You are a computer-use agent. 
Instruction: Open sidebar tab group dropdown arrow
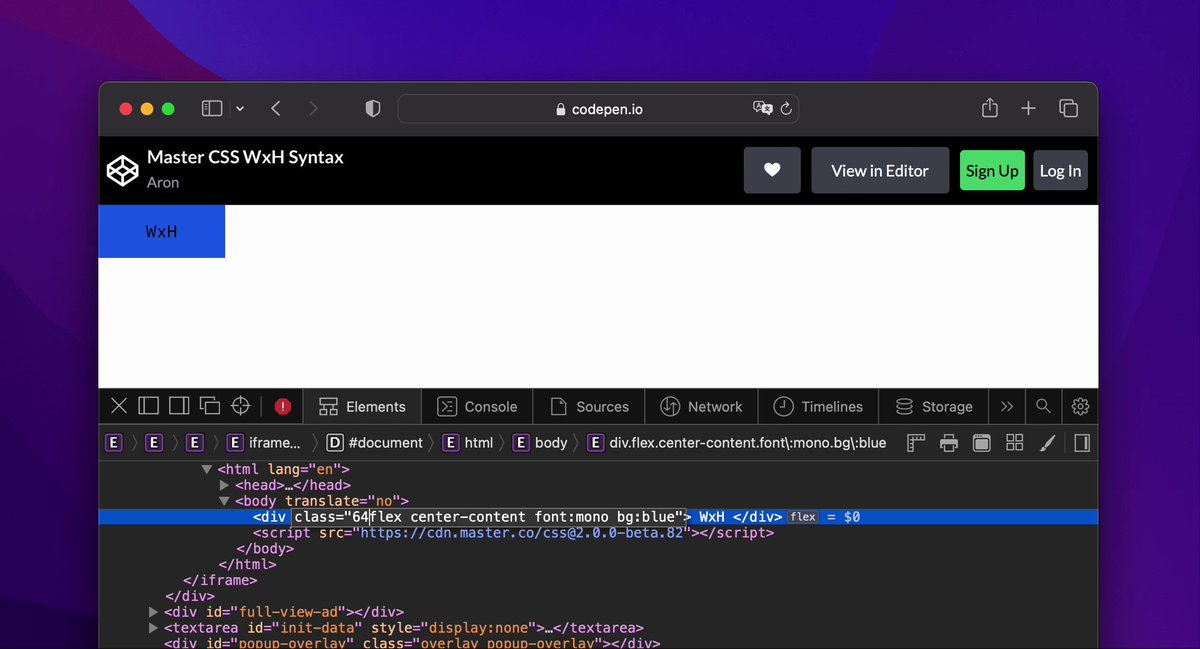coord(240,108)
